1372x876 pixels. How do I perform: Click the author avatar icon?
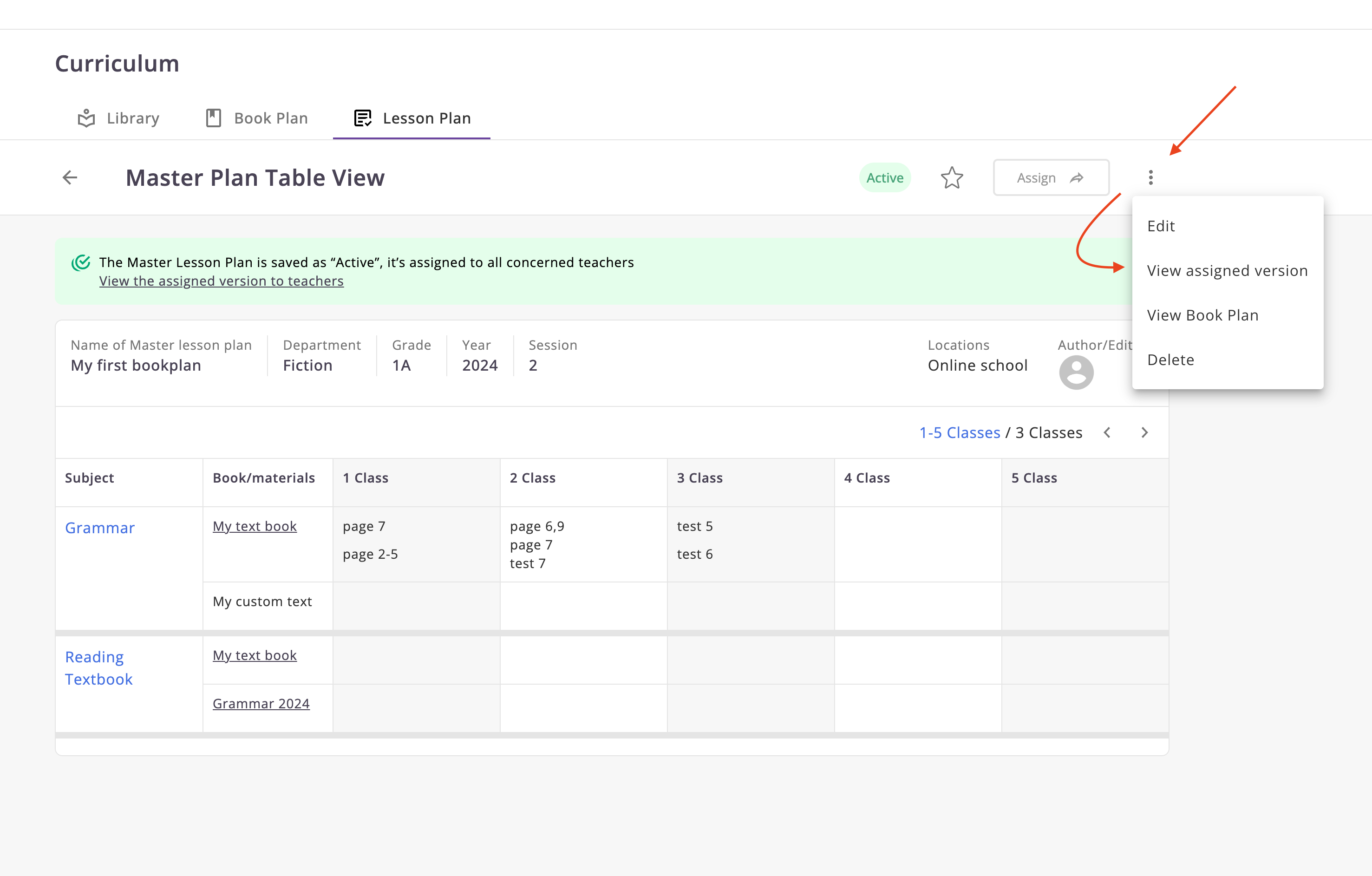click(x=1076, y=372)
